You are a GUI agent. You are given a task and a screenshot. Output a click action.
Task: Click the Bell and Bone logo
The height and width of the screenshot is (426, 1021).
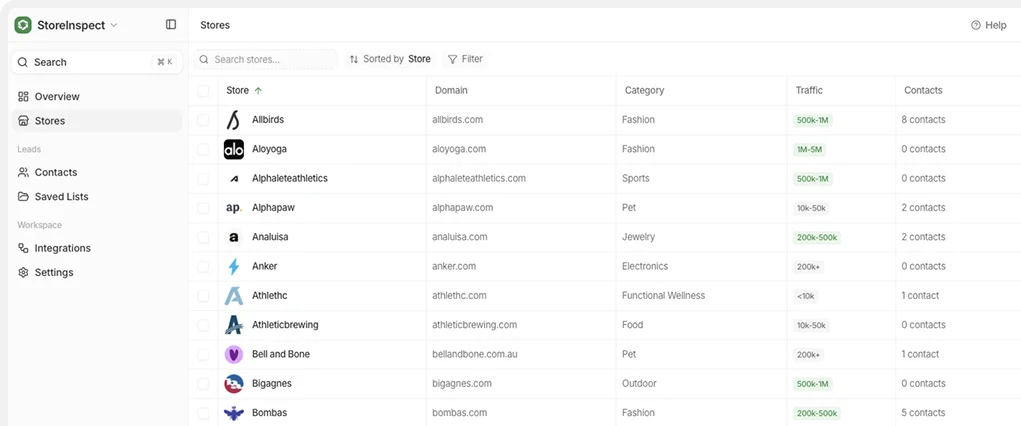pos(233,354)
